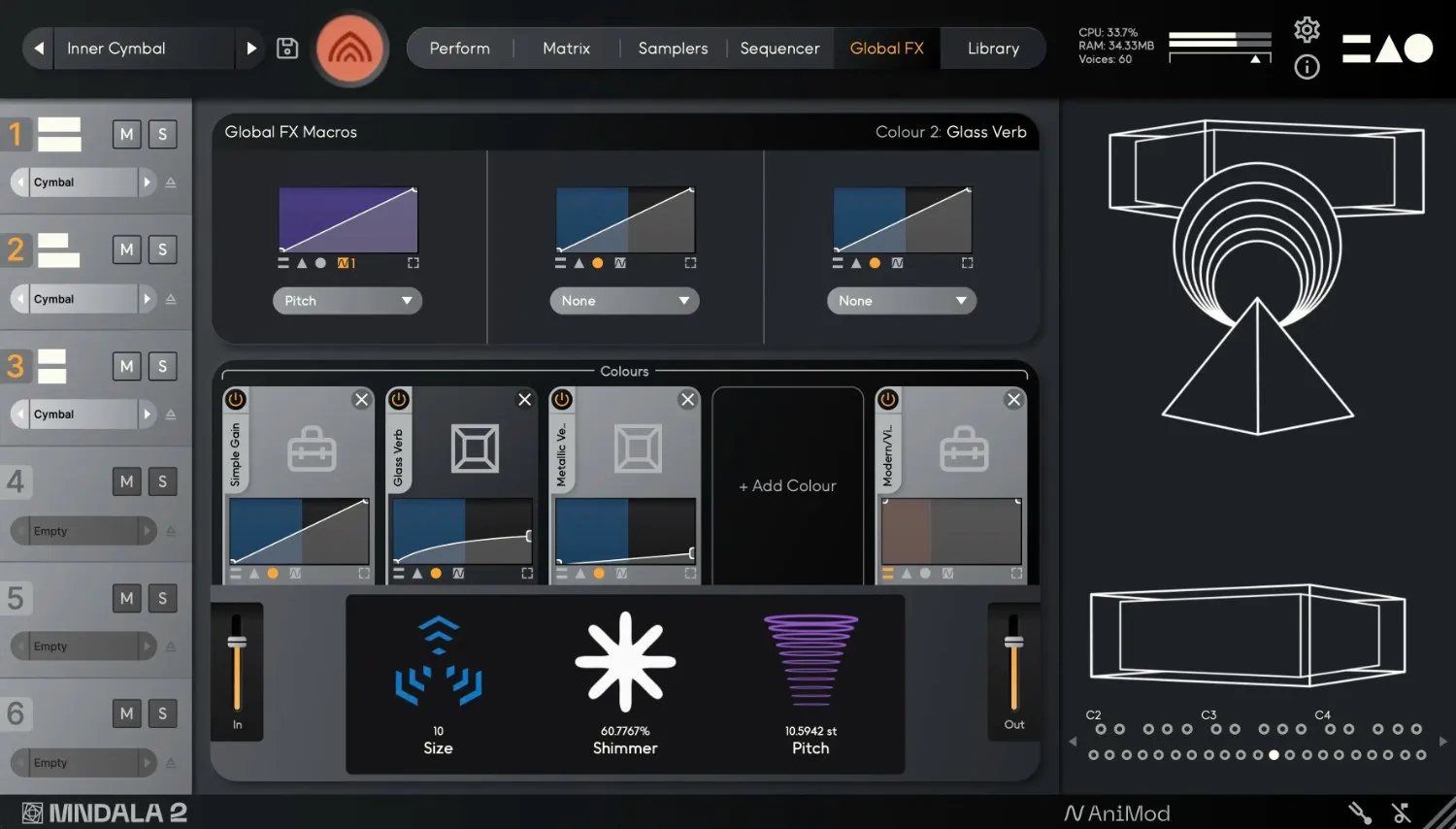Toggle power on the Glass Verb colour
The image size is (1456, 829).
398,398
